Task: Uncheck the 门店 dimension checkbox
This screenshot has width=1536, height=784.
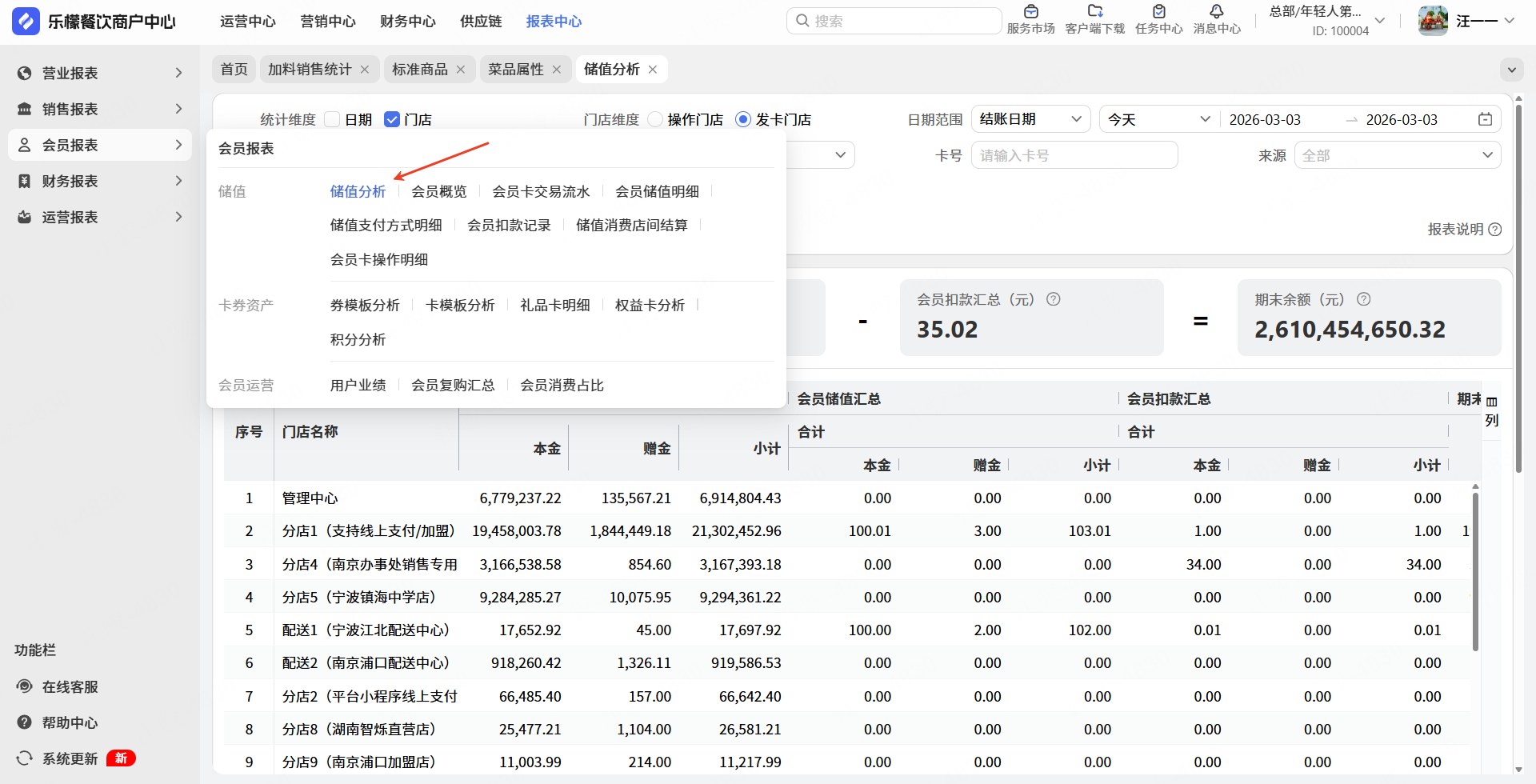Action: tap(392, 120)
